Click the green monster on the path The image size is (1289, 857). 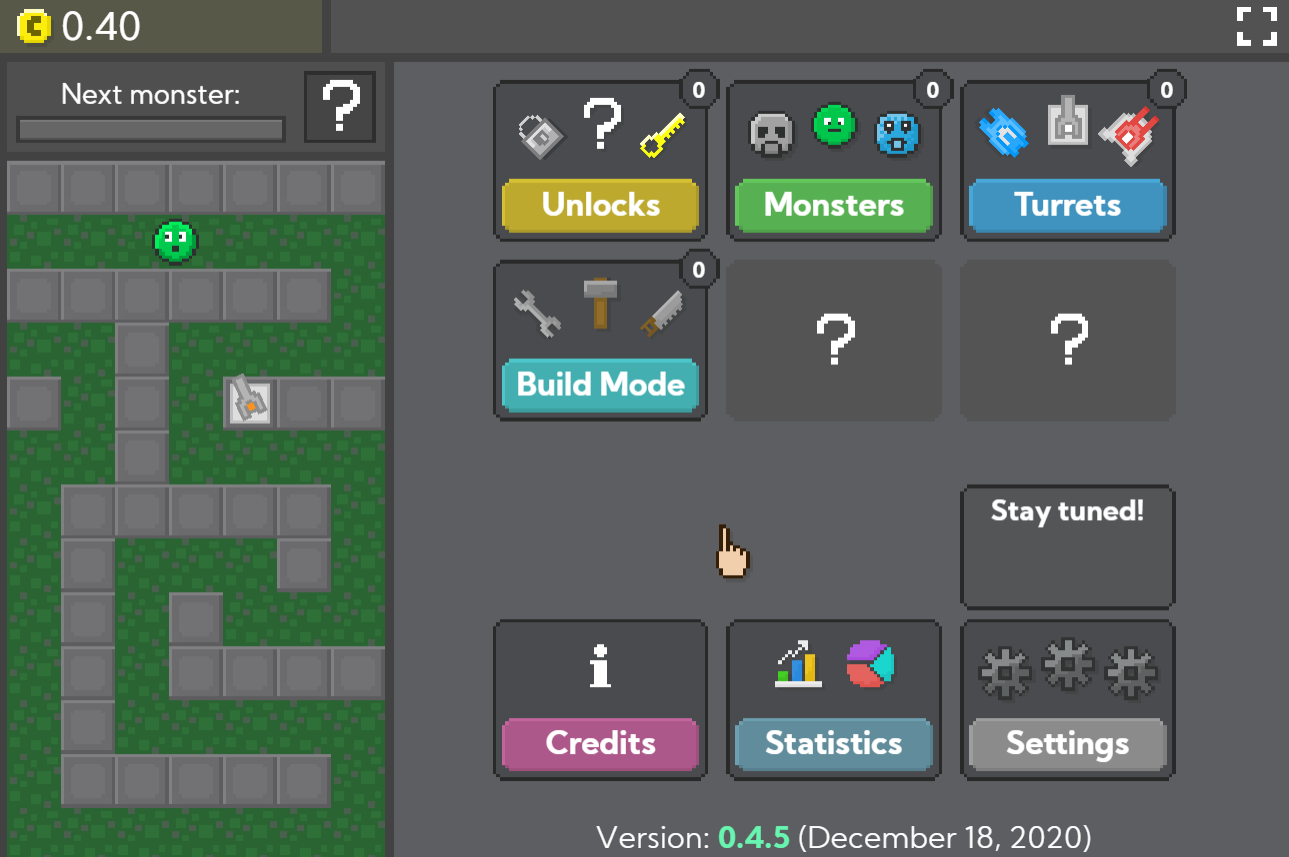point(175,242)
